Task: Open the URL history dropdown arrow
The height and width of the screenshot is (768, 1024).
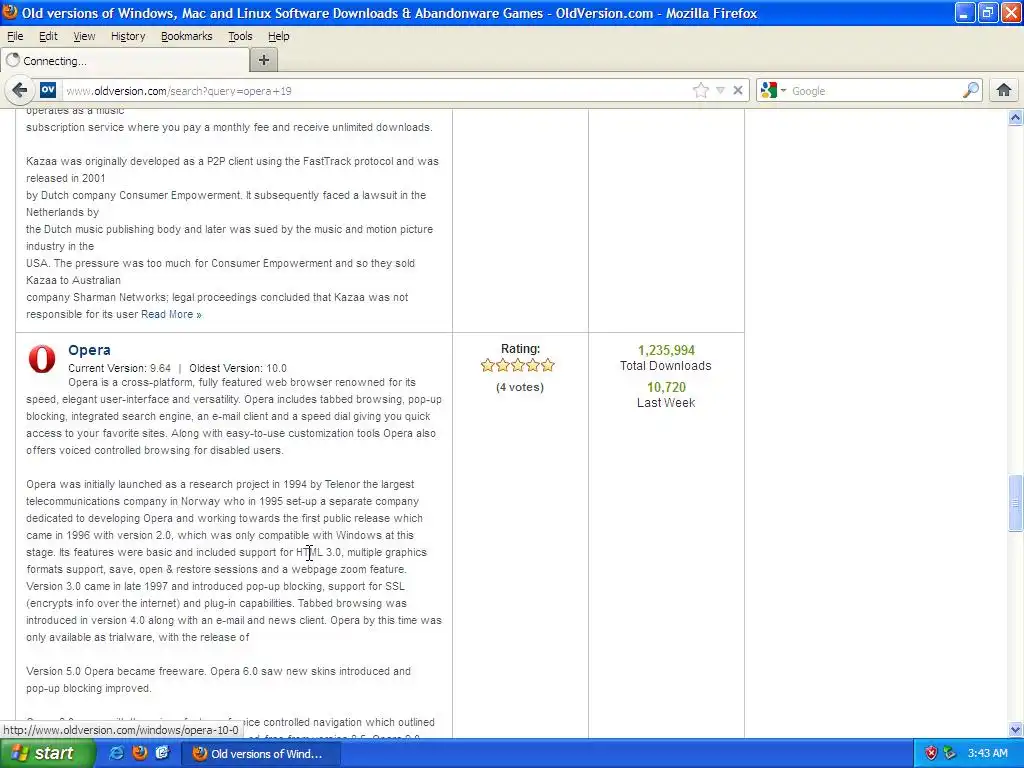Action: point(720,90)
